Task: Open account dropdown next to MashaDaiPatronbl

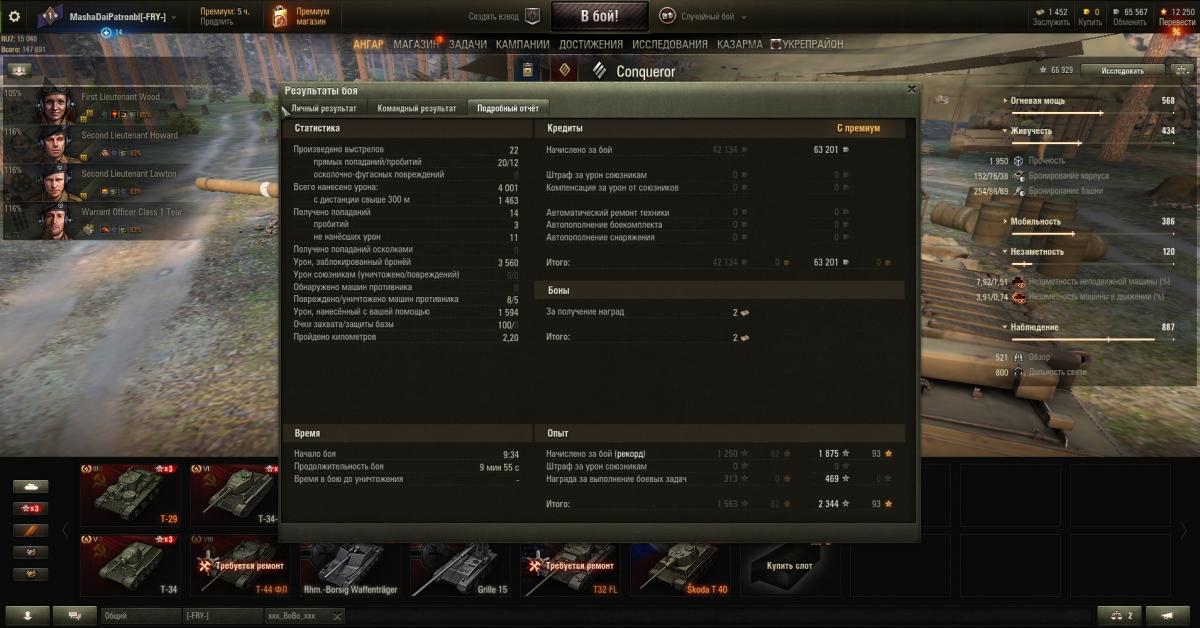Action: [x=174, y=17]
